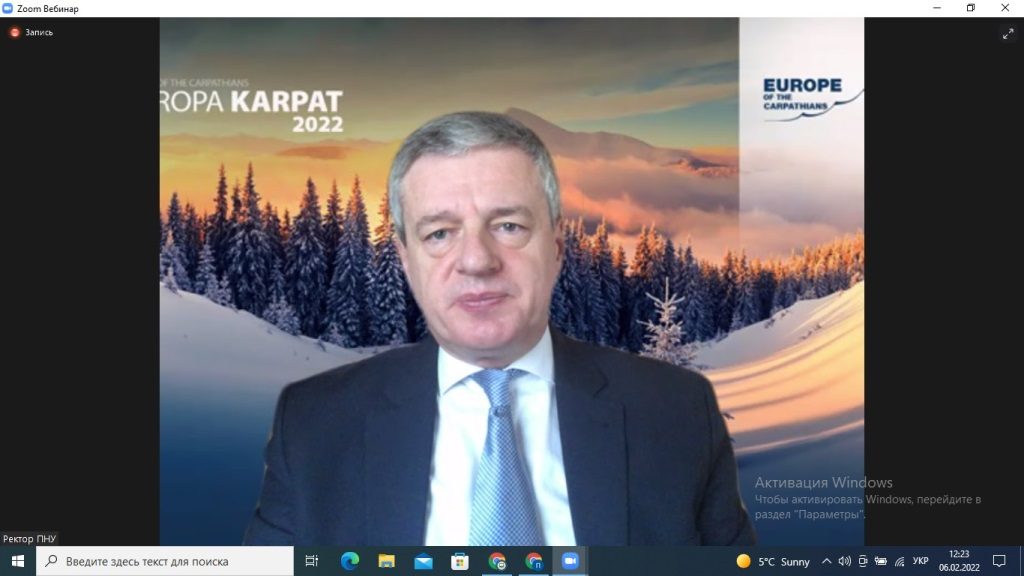The image size is (1024, 576).
Task: Open the network status flyout
Action: pos(898,561)
